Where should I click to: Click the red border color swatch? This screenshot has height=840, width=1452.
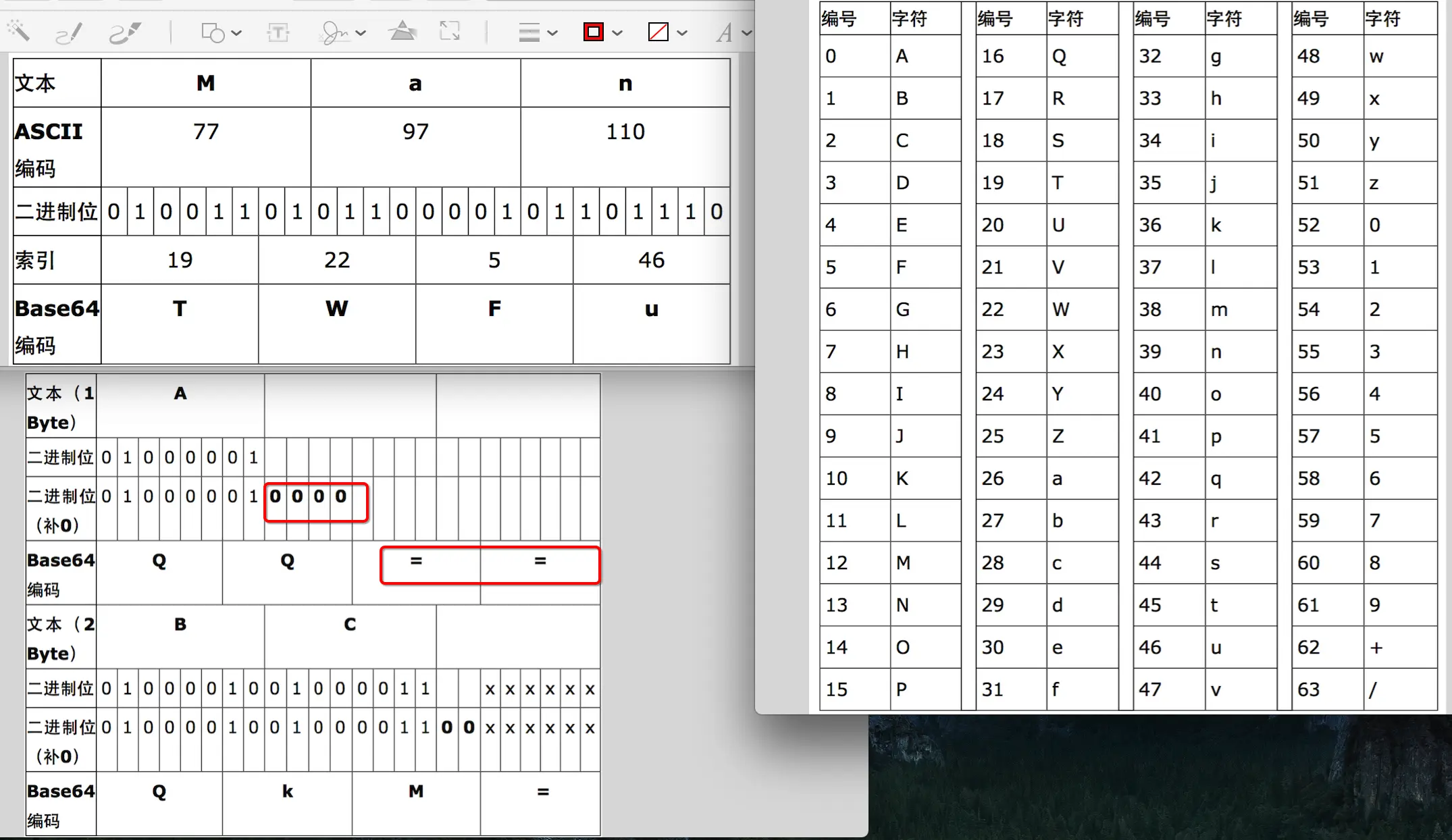pos(593,32)
